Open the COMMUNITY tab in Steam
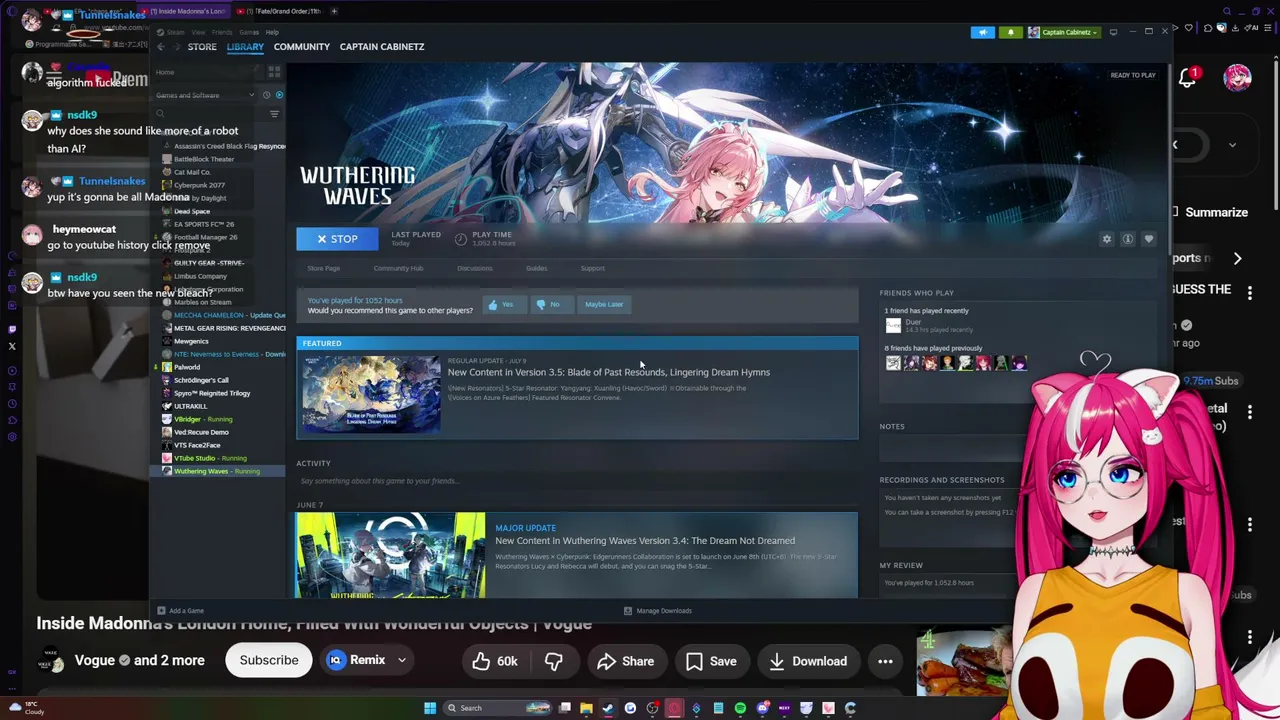The image size is (1280, 720). pyautogui.click(x=301, y=47)
